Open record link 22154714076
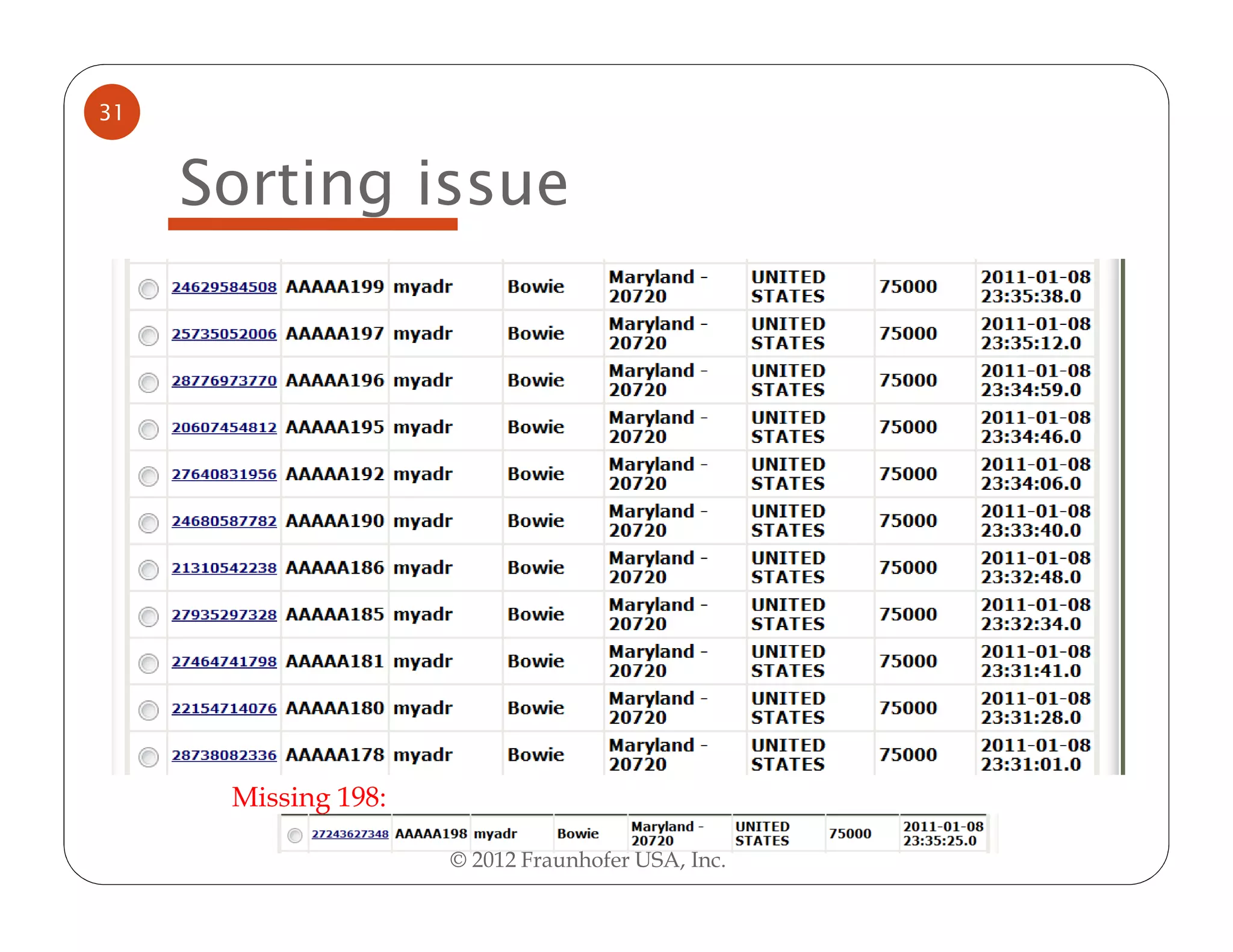 pyautogui.click(x=224, y=708)
